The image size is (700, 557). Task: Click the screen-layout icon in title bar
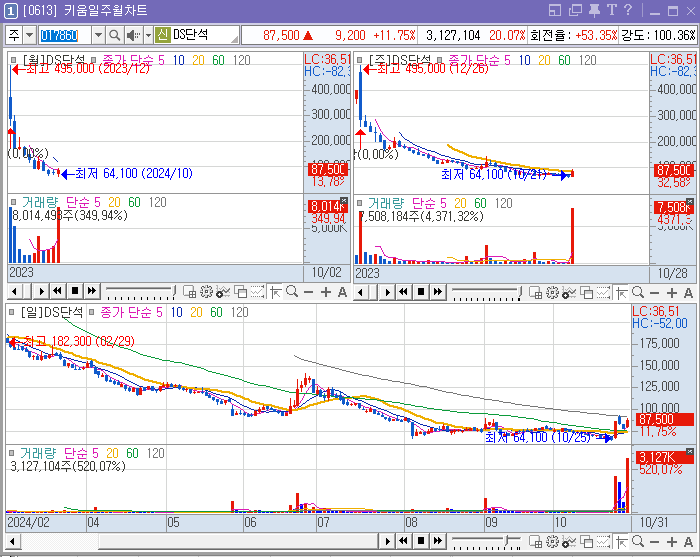pyautogui.click(x=555, y=10)
